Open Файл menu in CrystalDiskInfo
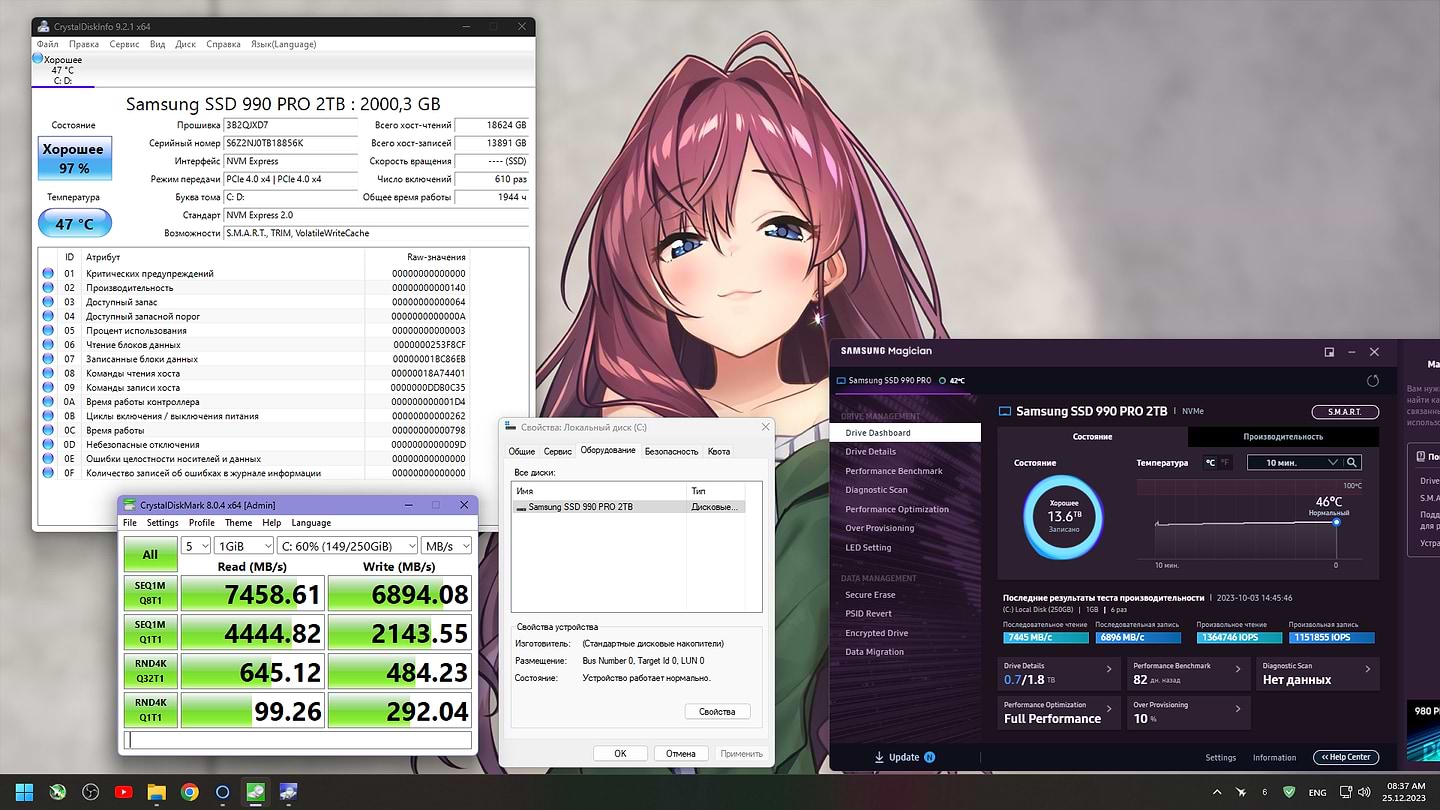This screenshot has width=1440, height=810. pyautogui.click(x=47, y=44)
